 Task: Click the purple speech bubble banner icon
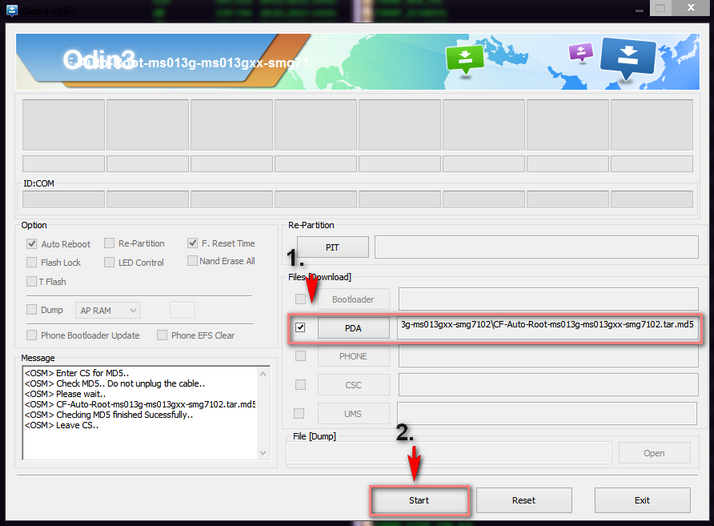(579, 52)
